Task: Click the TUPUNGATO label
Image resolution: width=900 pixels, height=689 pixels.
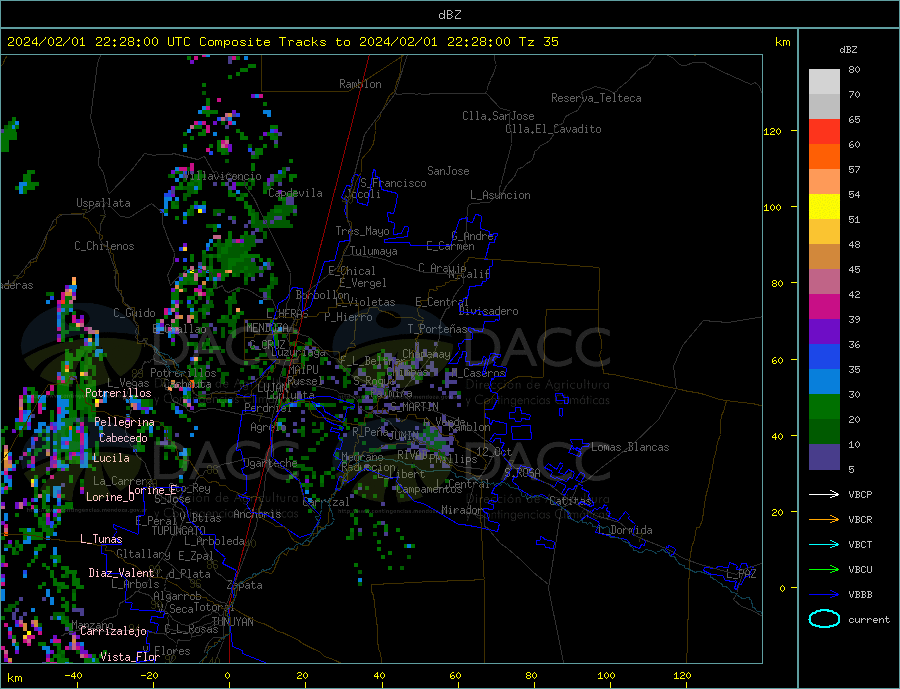Action: click(x=179, y=531)
